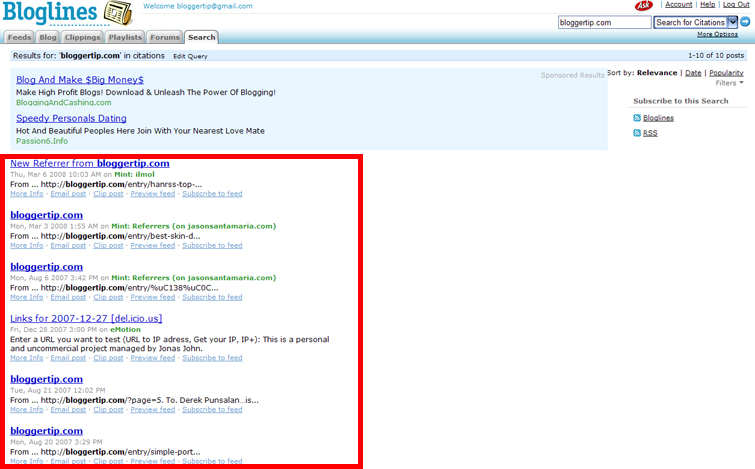Open 'Speedy Personals Dating' sponsored link
Viewport: 755px width, 469px height.
click(x=71, y=118)
